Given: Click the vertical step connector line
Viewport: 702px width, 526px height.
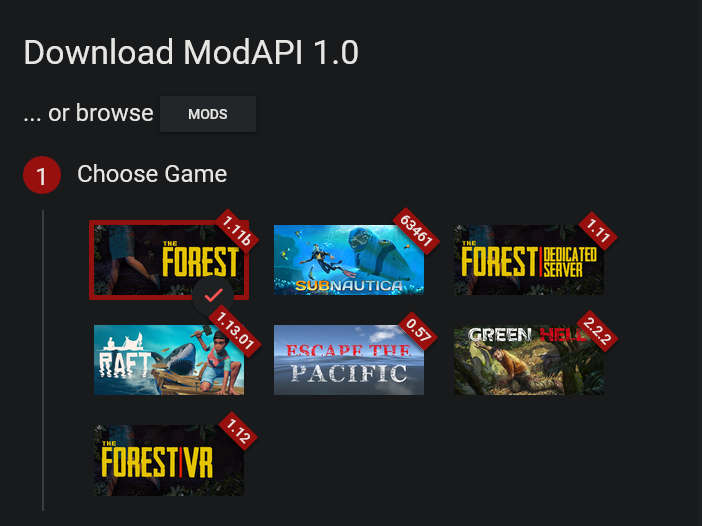Looking at the screenshot, I should click(x=43, y=360).
